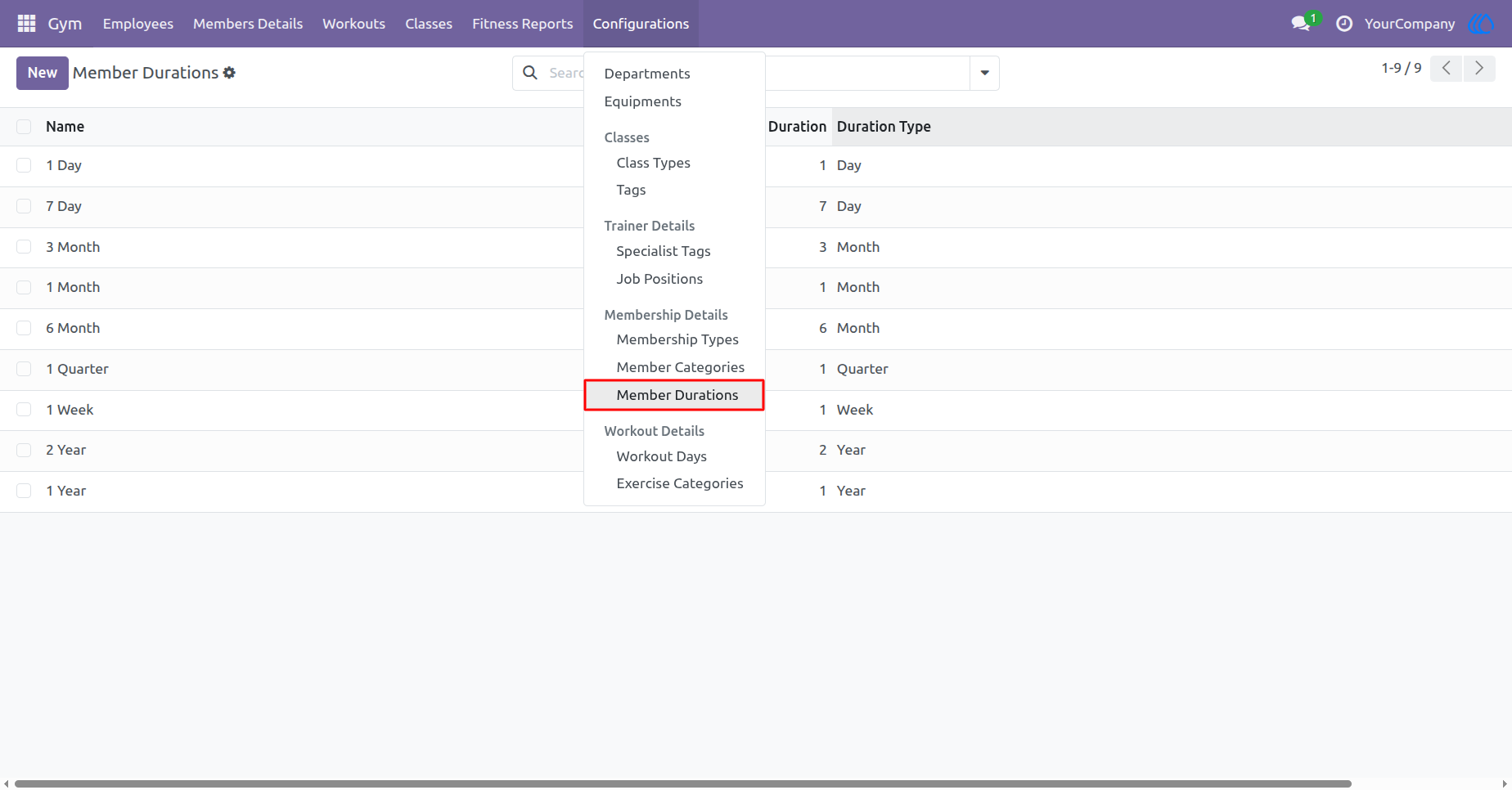Tick the 1 Quarter row checkbox
Image resolution: width=1512 pixels, height=790 pixels.
pos(24,369)
